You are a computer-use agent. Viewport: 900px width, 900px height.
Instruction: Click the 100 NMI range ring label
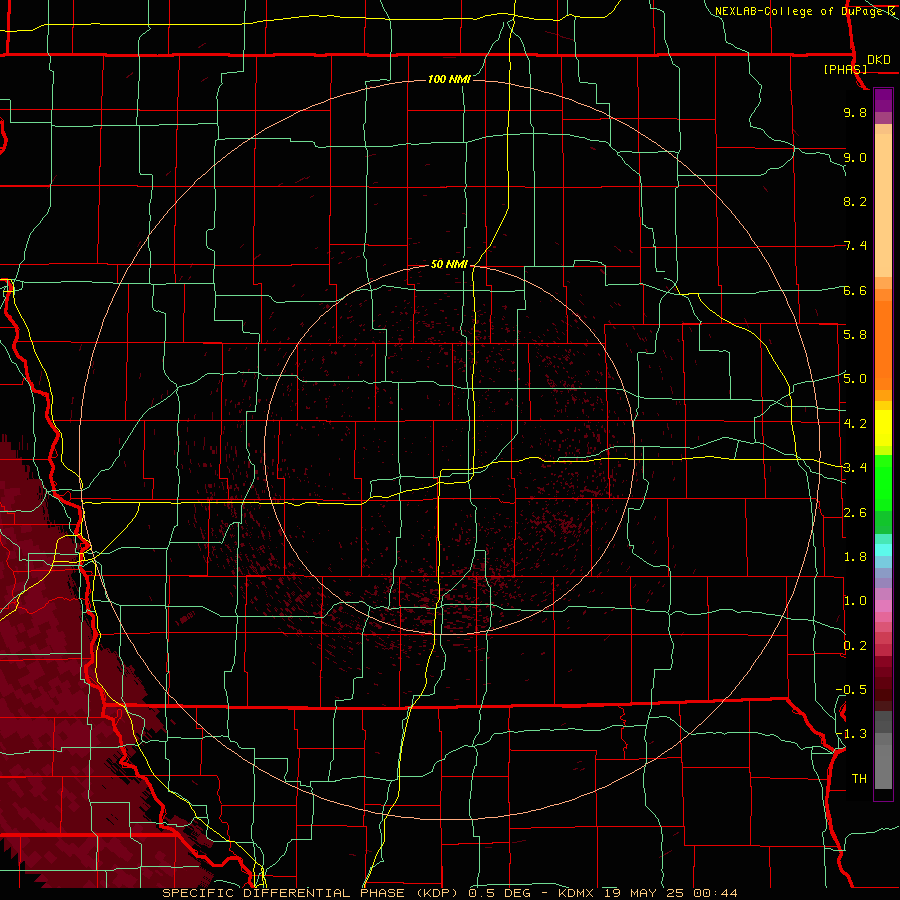[x=449, y=79]
